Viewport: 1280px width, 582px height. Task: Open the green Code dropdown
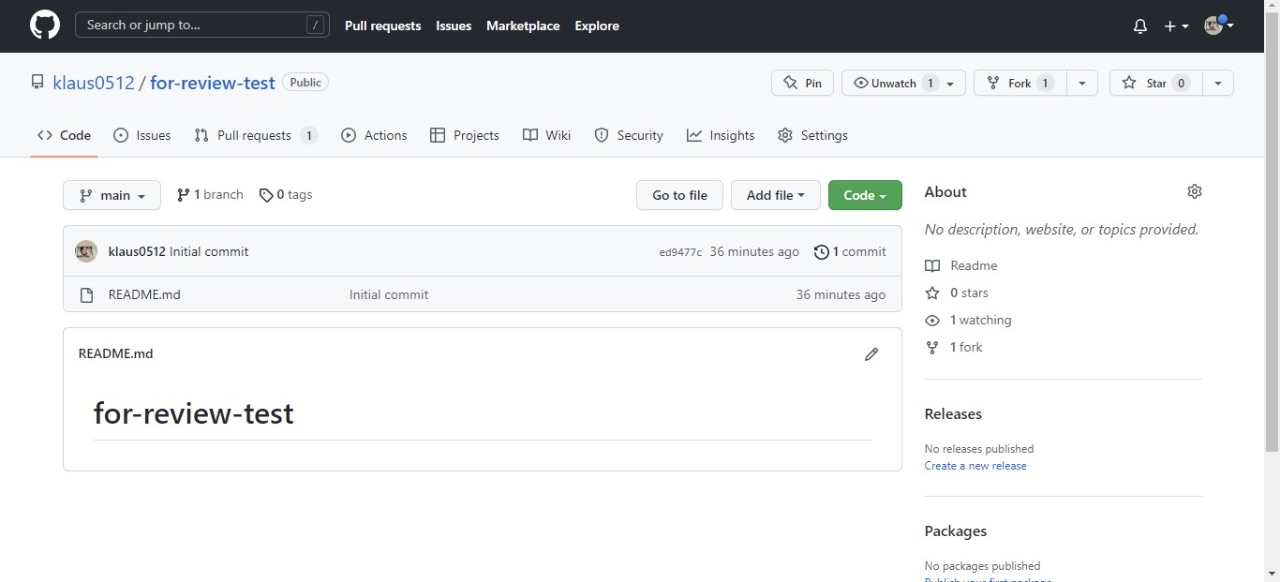coord(865,195)
